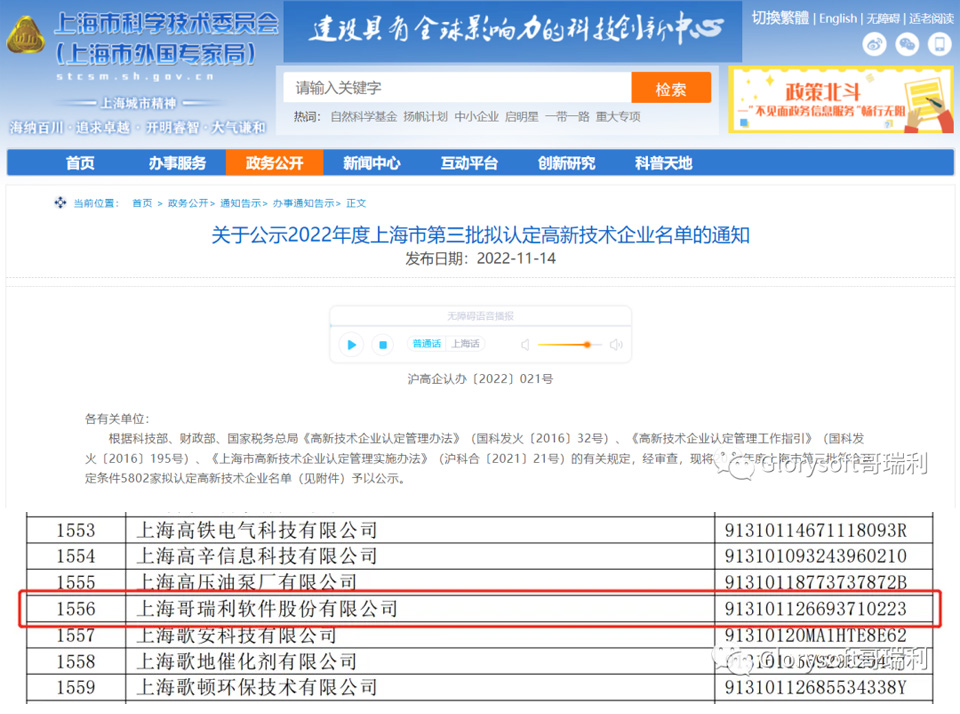Click breadcrumb 办事通知告示 link
Viewport: 960px width, 714px height.
pyautogui.click(x=303, y=203)
